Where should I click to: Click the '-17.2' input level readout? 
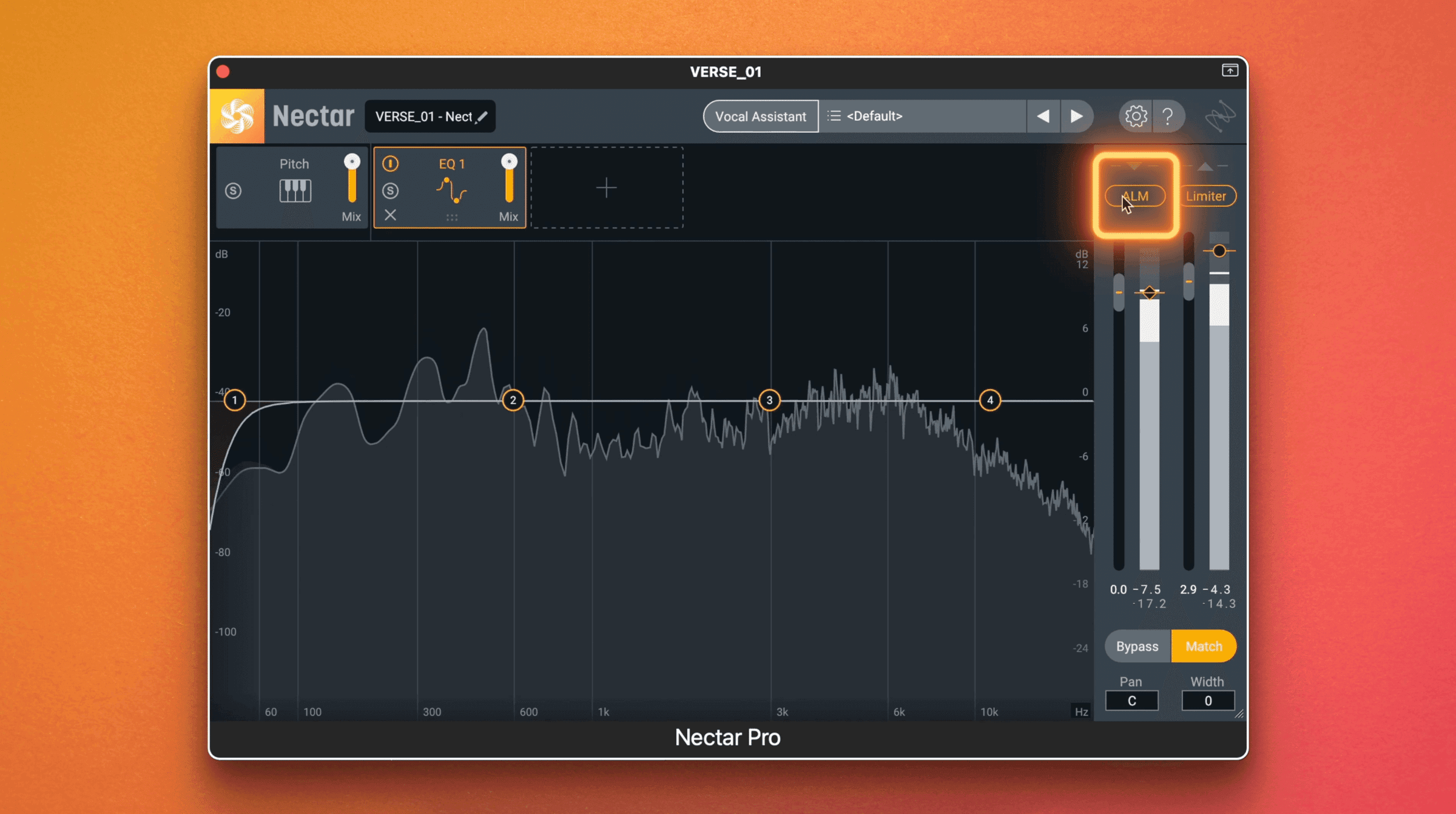point(1149,604)
